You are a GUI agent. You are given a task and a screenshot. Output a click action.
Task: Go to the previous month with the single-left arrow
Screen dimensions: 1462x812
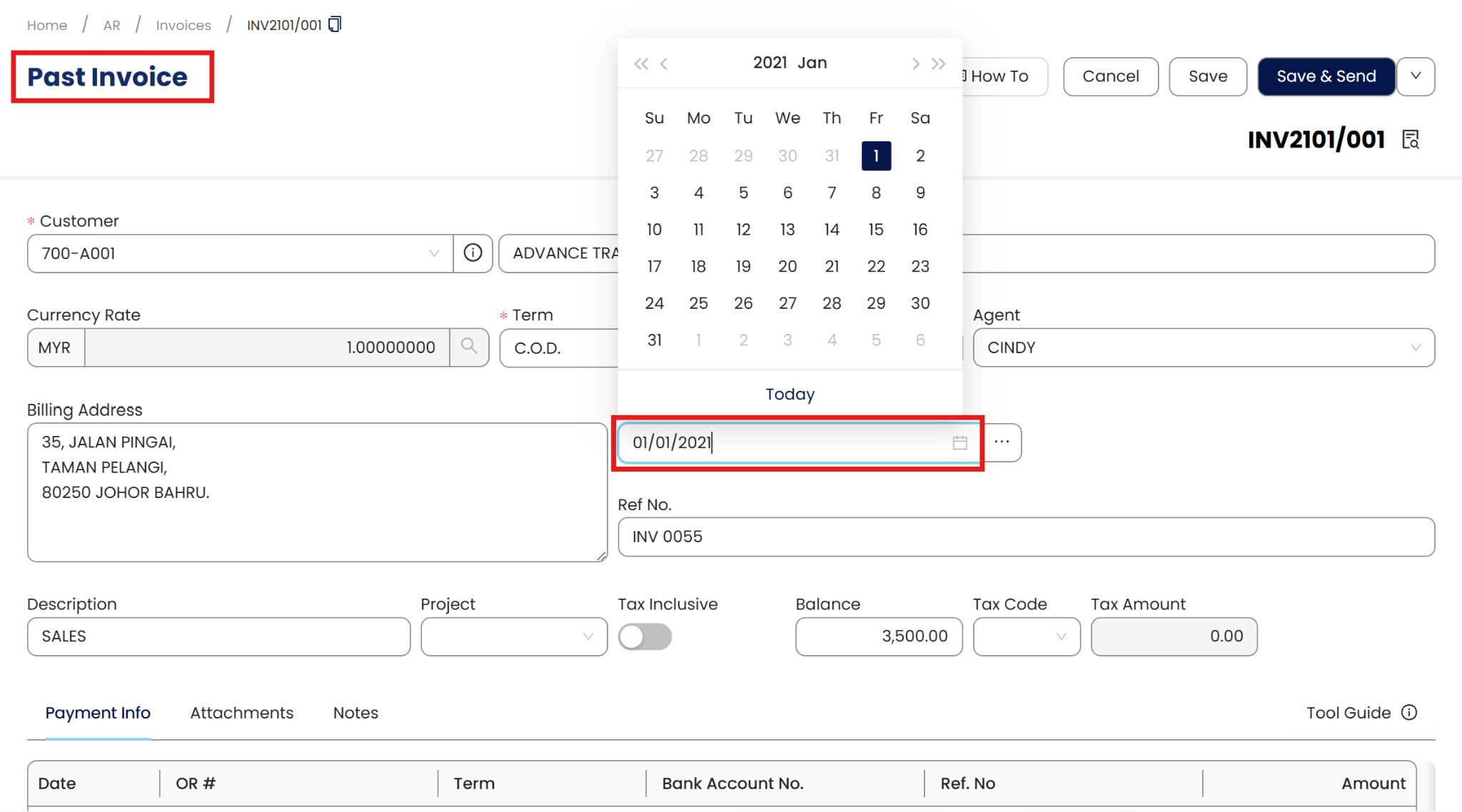[664, 64]
